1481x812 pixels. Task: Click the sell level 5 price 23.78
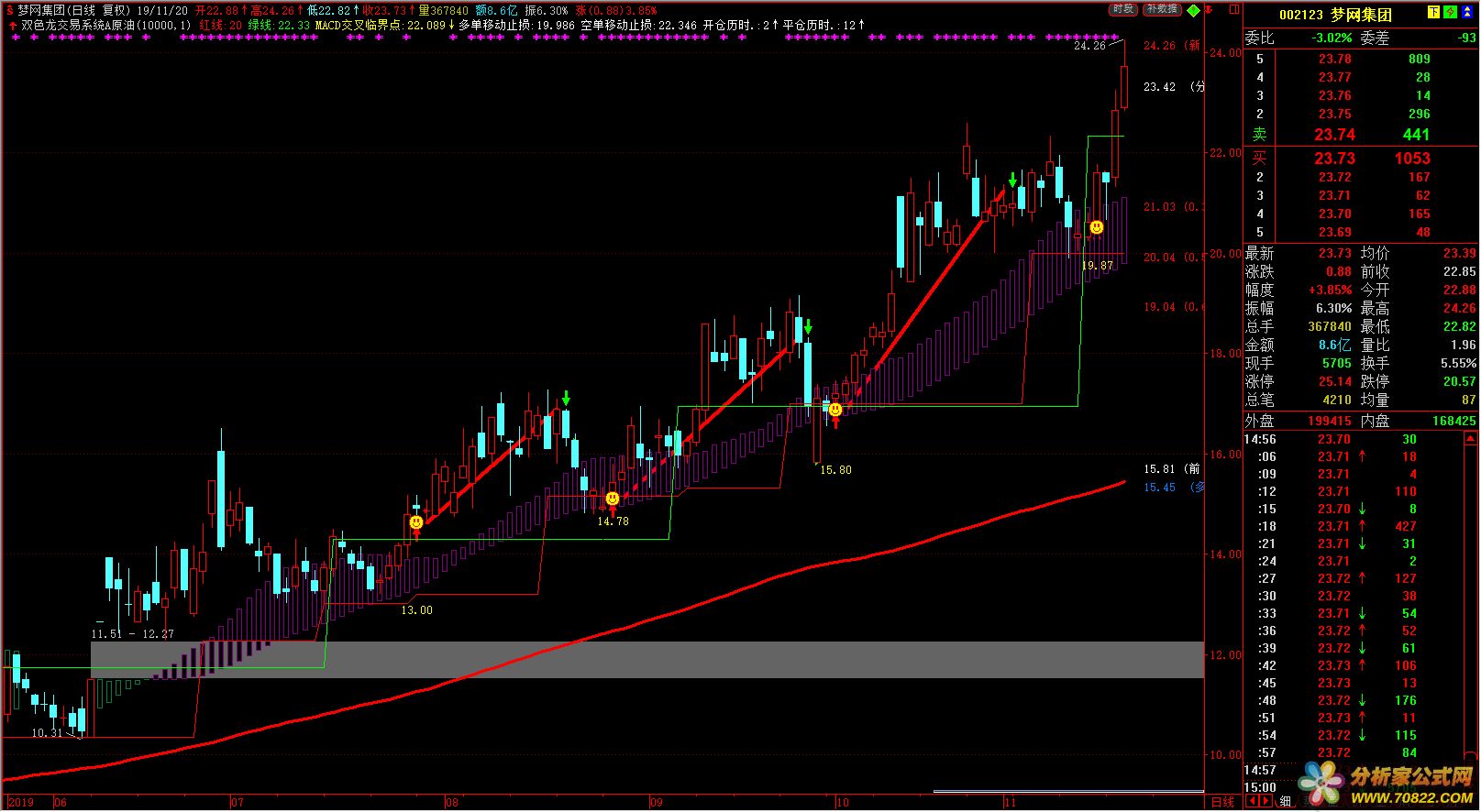(1335, 59)
